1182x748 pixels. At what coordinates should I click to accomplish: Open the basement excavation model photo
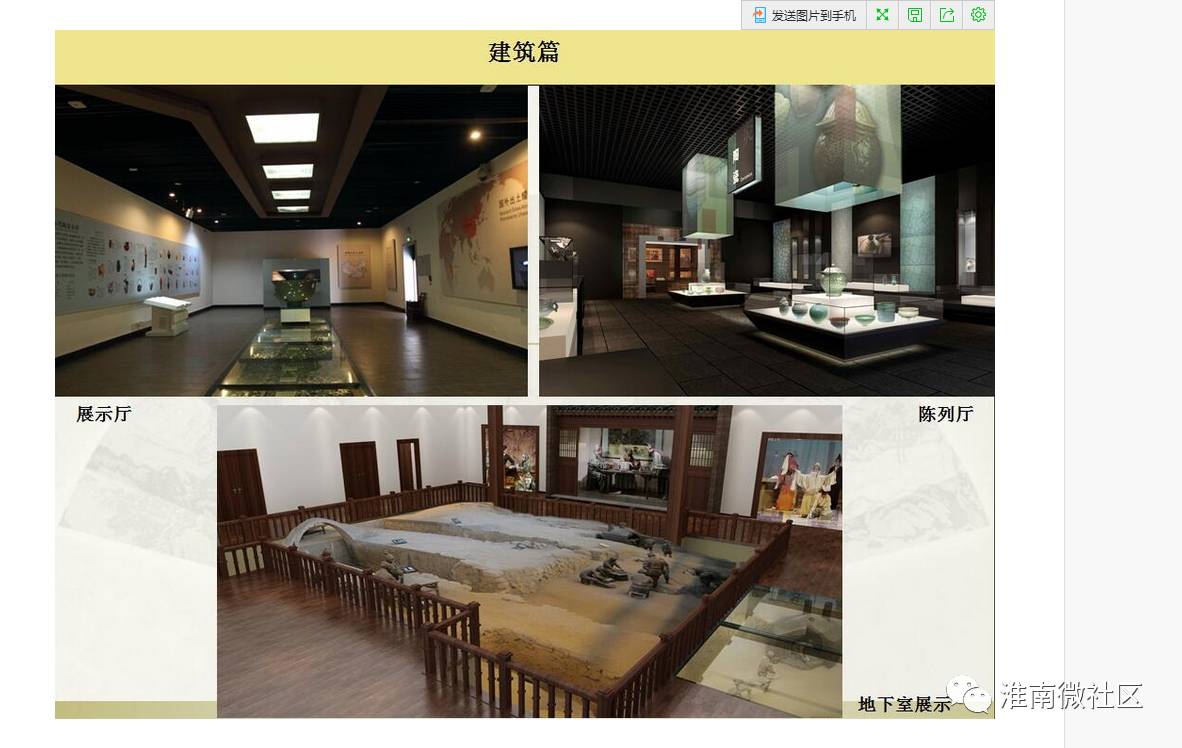[x=529, y=560]
